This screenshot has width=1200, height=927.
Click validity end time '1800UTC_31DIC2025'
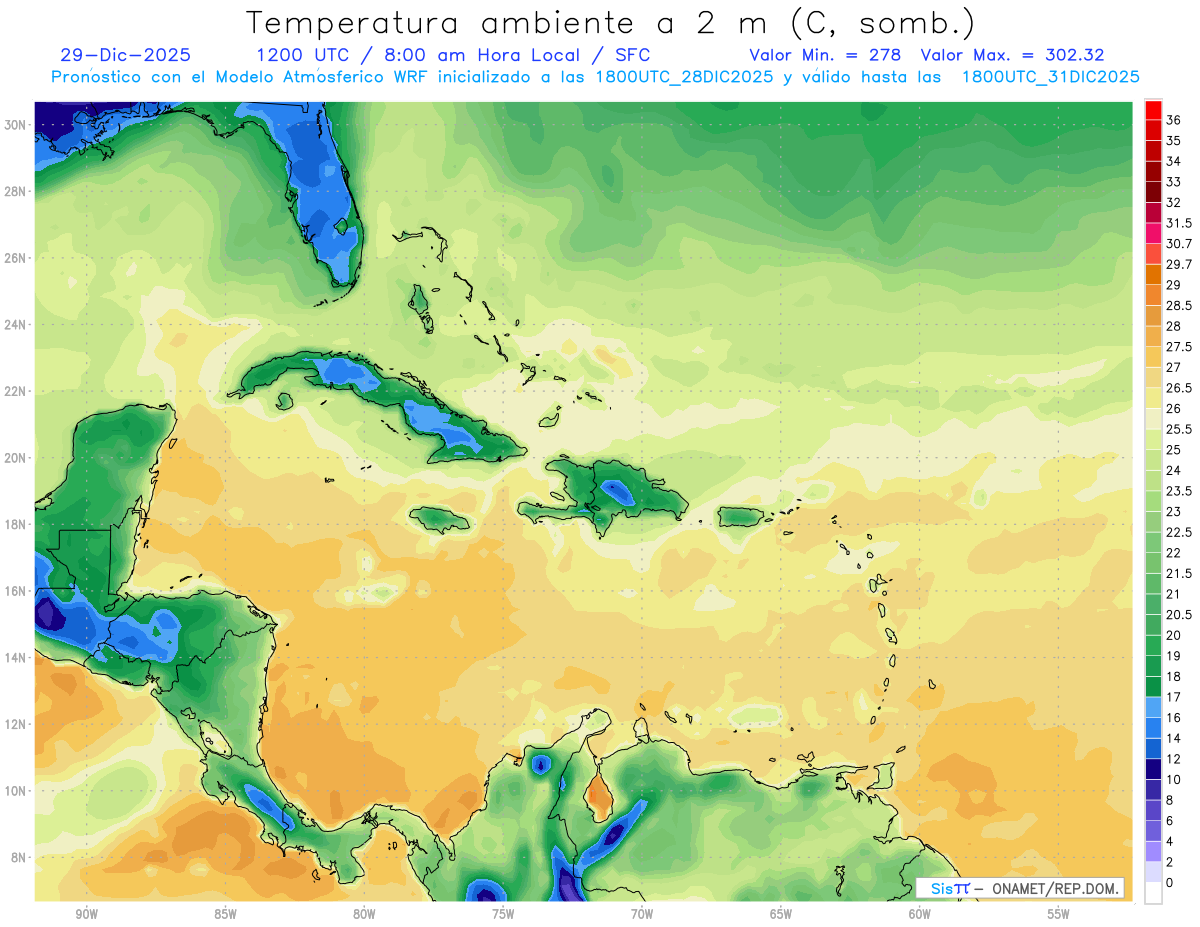point(1050,77)
